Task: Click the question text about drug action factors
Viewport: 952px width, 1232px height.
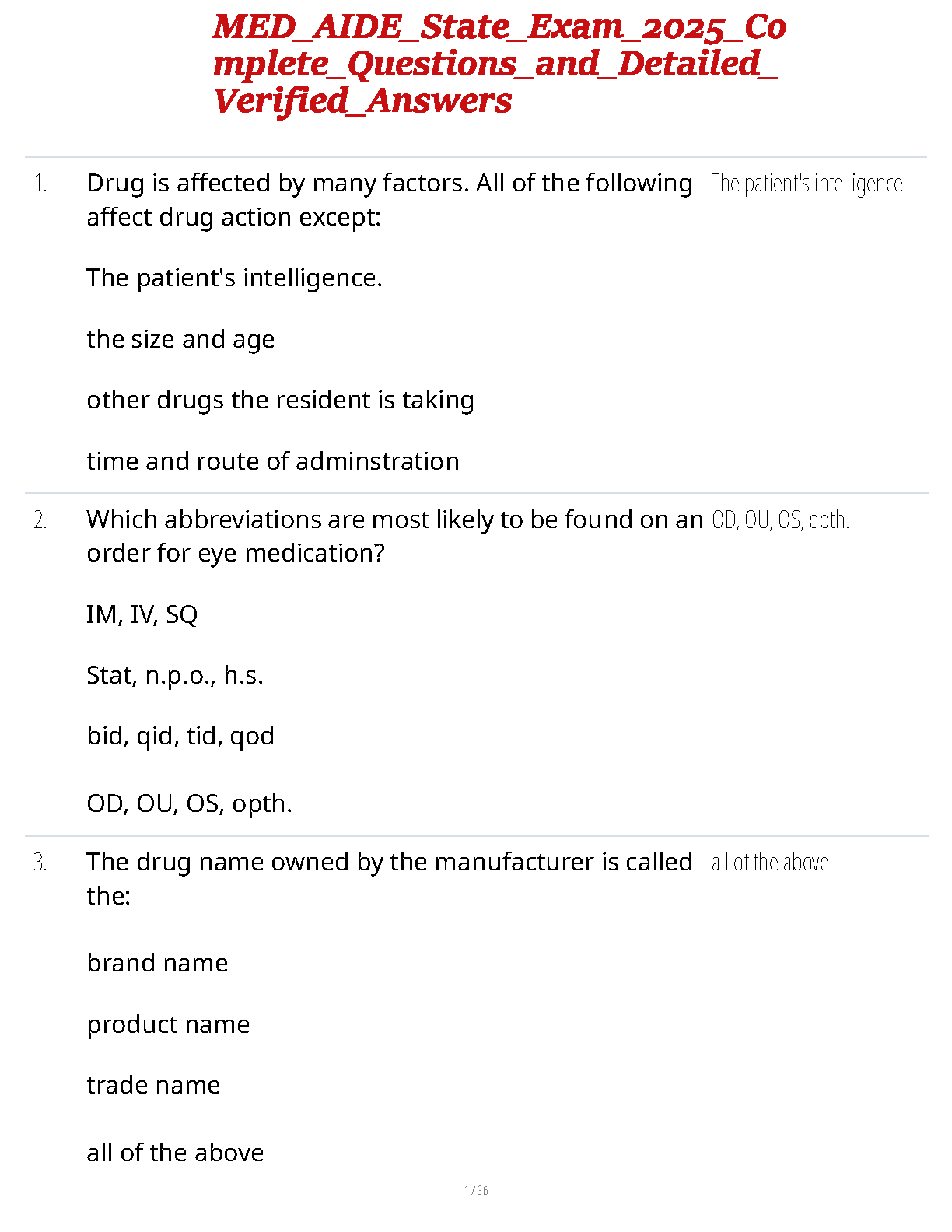Action: tap(389, 200)
